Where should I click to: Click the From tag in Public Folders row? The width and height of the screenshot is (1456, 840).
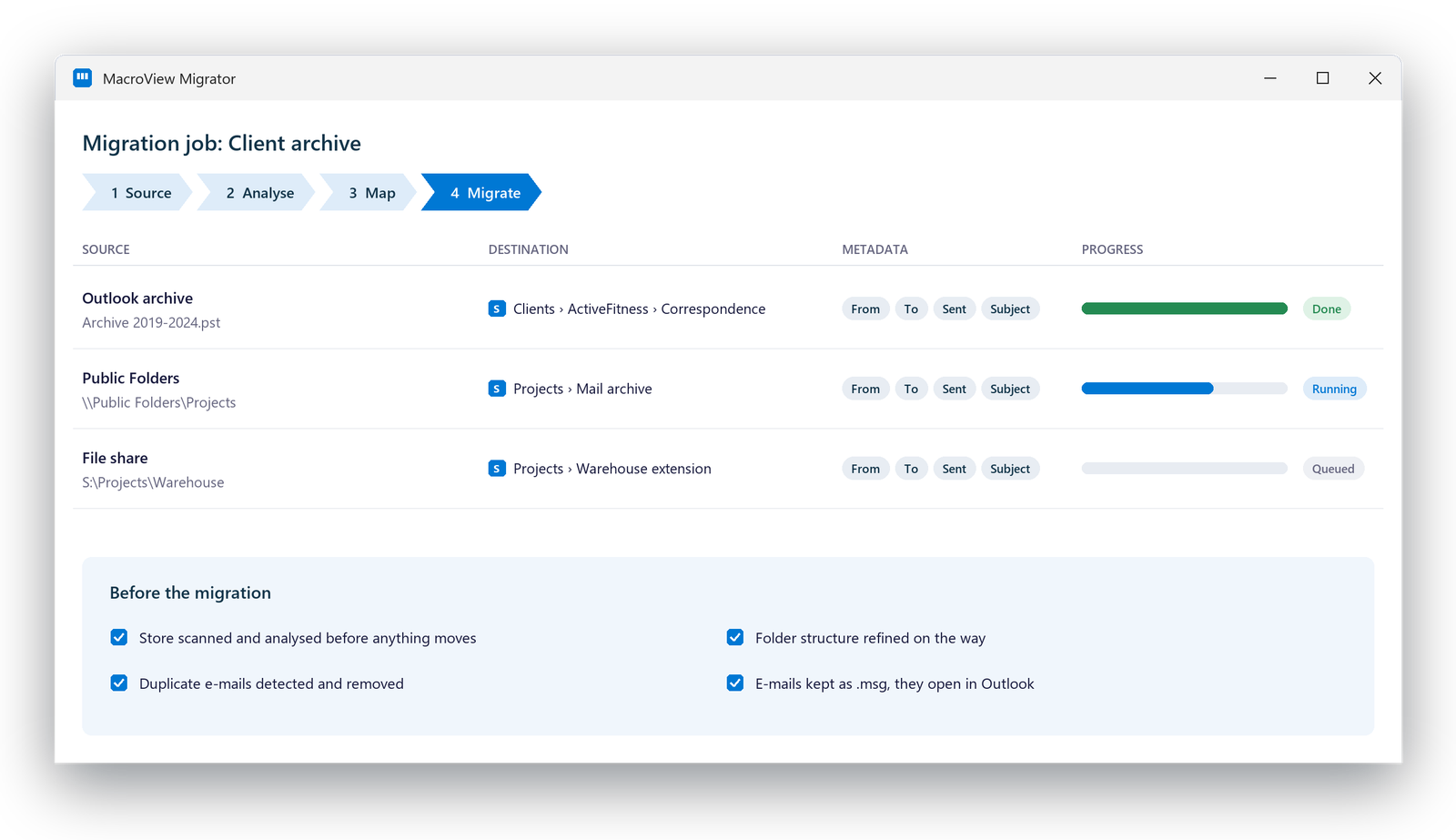(865, 389)
